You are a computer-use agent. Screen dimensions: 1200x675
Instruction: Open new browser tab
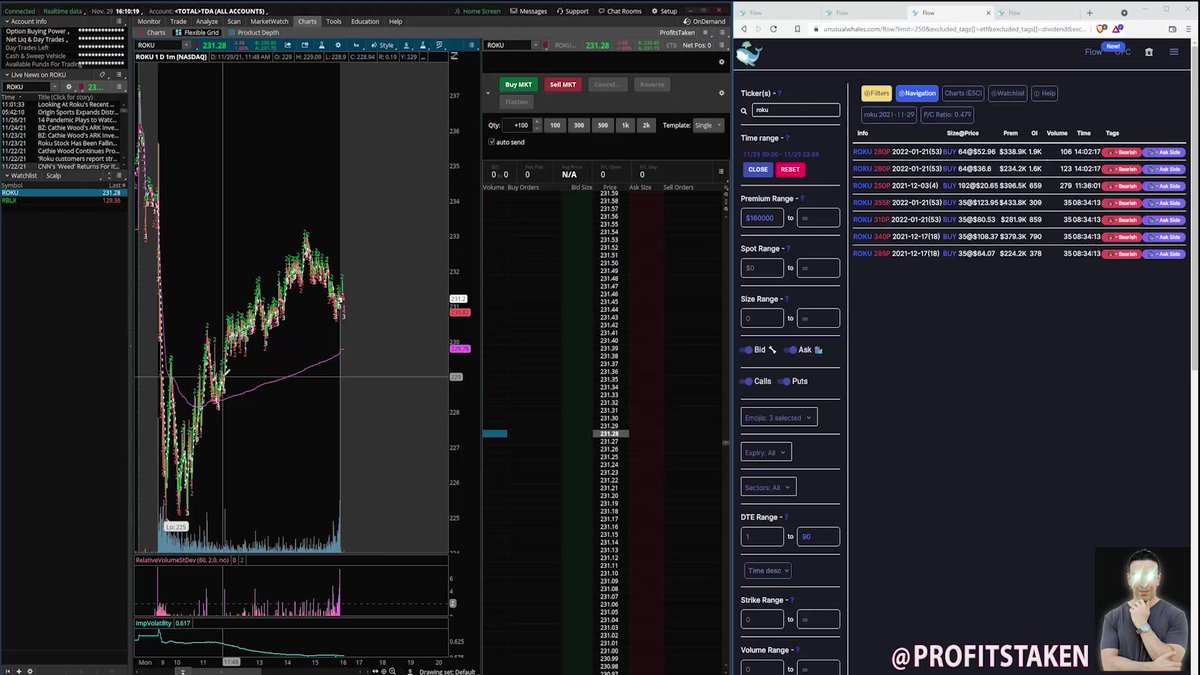(x=1089, y=13)
